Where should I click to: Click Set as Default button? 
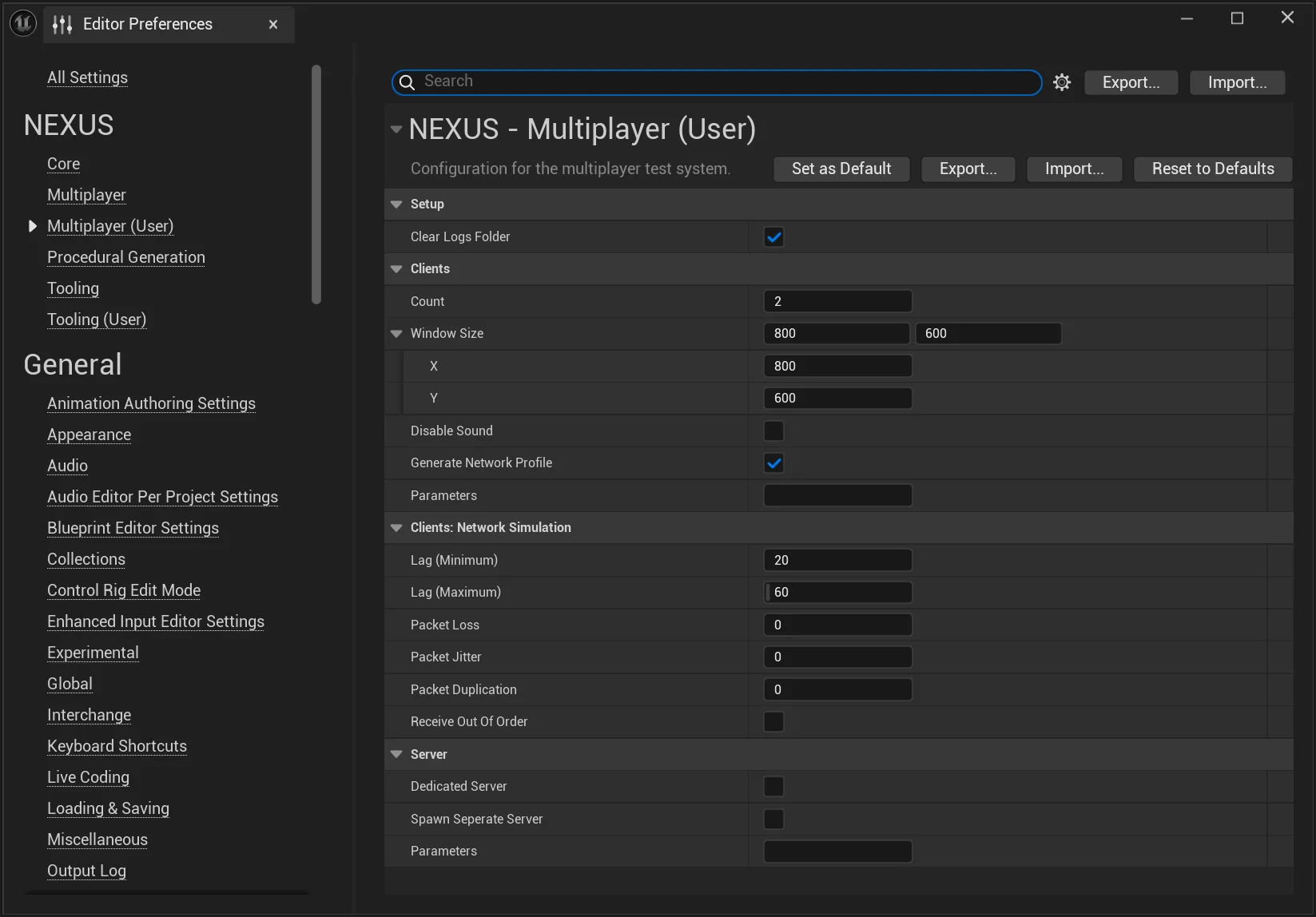pyautogui.click(x=841, y=169)
